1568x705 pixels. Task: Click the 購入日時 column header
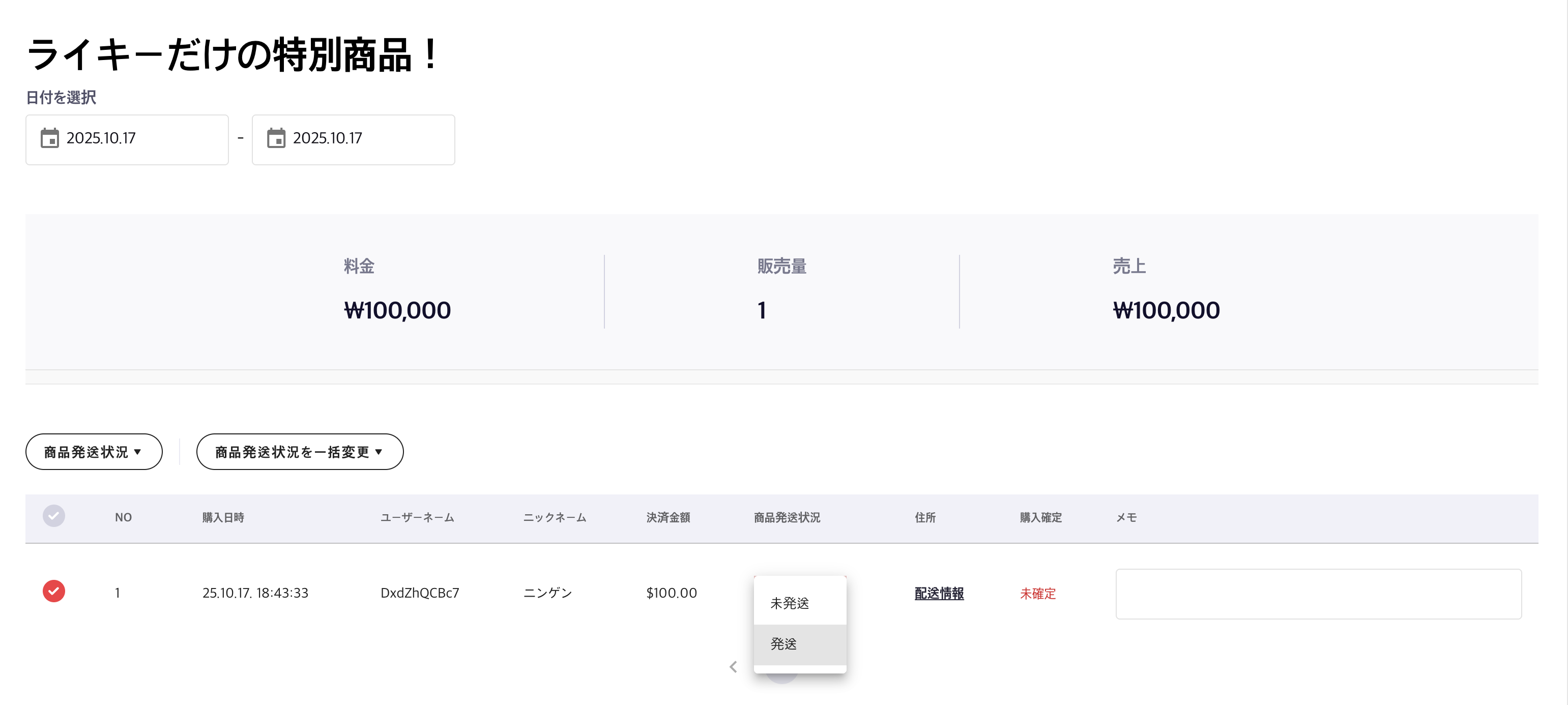click(x=223, y=517)
